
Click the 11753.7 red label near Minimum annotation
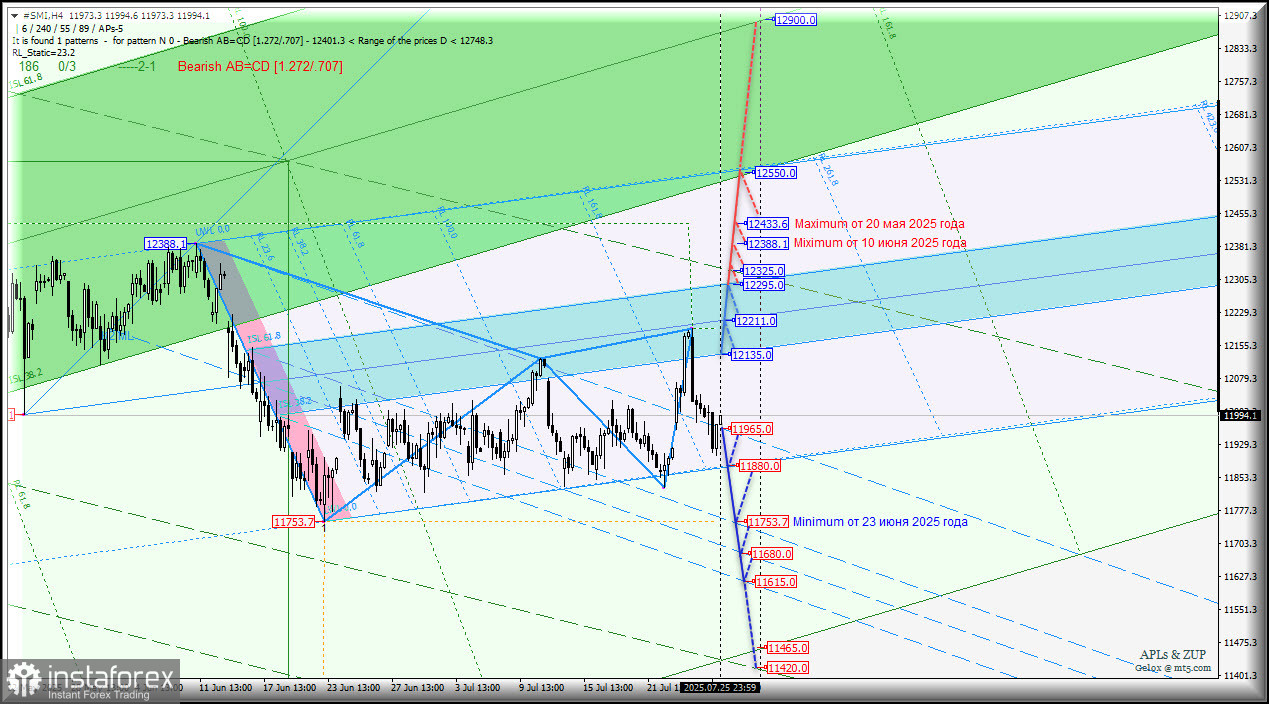768,522
